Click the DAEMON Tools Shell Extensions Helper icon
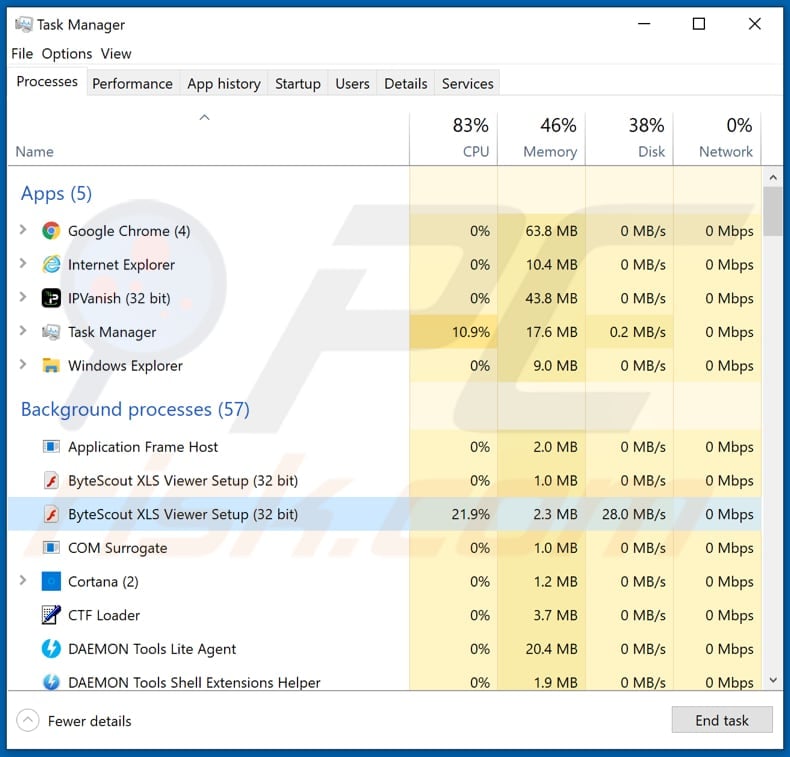 (x=51, y=681)
